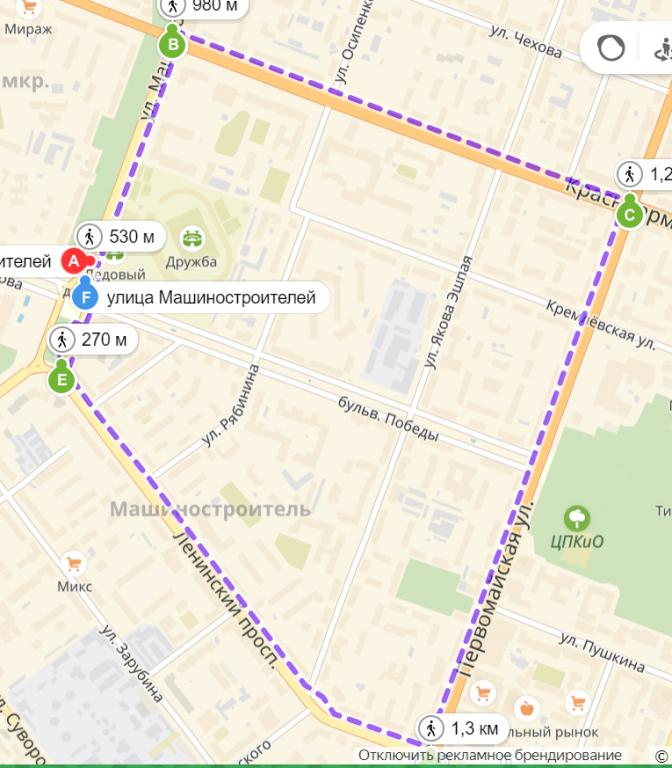This screenshot has width=672, height=768.
Task: Click green waypoint marker E
Action: point(61,379)
